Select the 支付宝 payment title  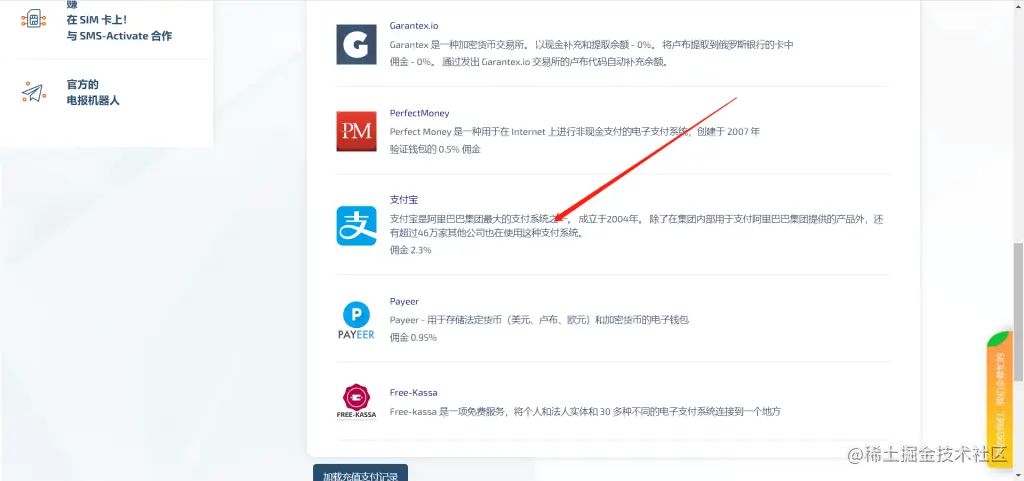click(403, 200)
